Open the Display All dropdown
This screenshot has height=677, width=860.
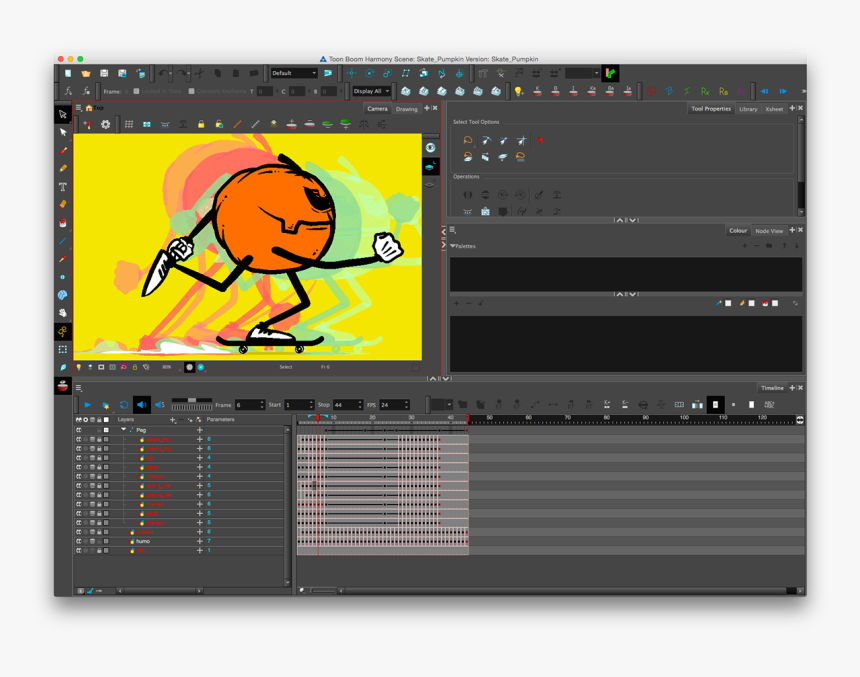click(x=371, y=91)
